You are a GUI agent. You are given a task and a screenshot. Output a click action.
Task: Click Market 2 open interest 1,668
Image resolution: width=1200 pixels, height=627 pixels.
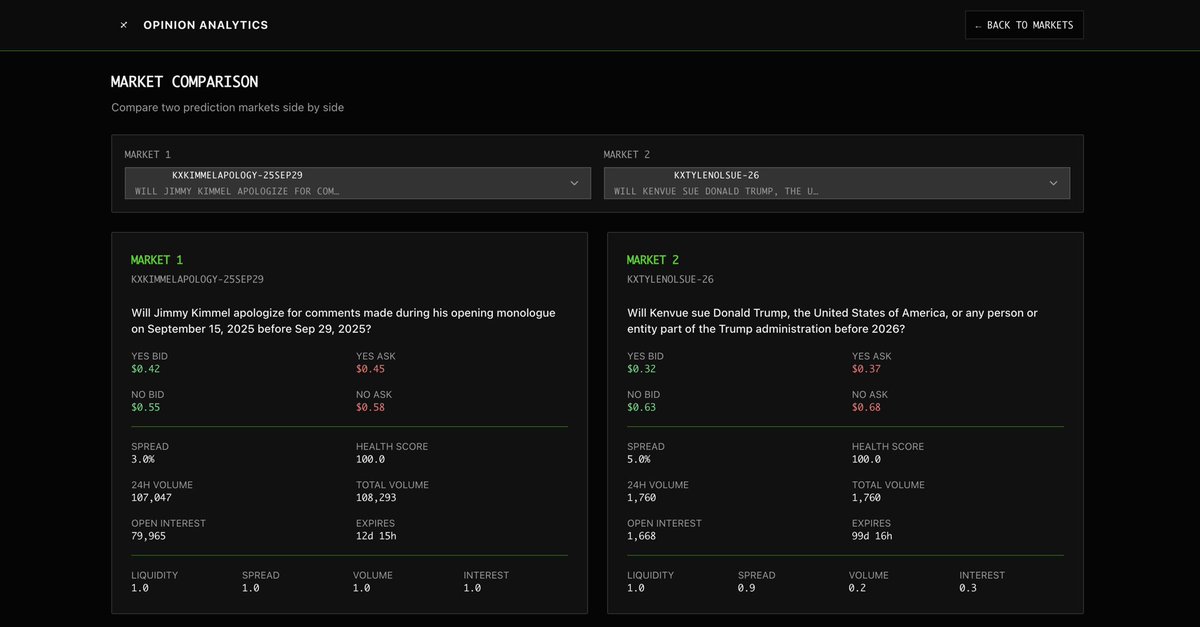pyautogui.click(x=641, y=536)
